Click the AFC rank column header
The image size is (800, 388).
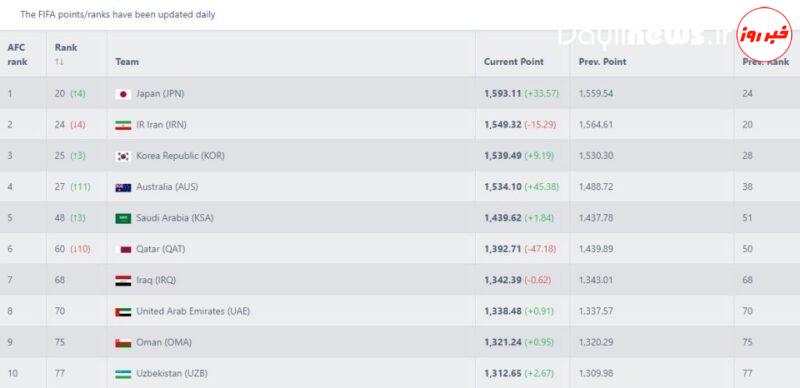point(17,55)
